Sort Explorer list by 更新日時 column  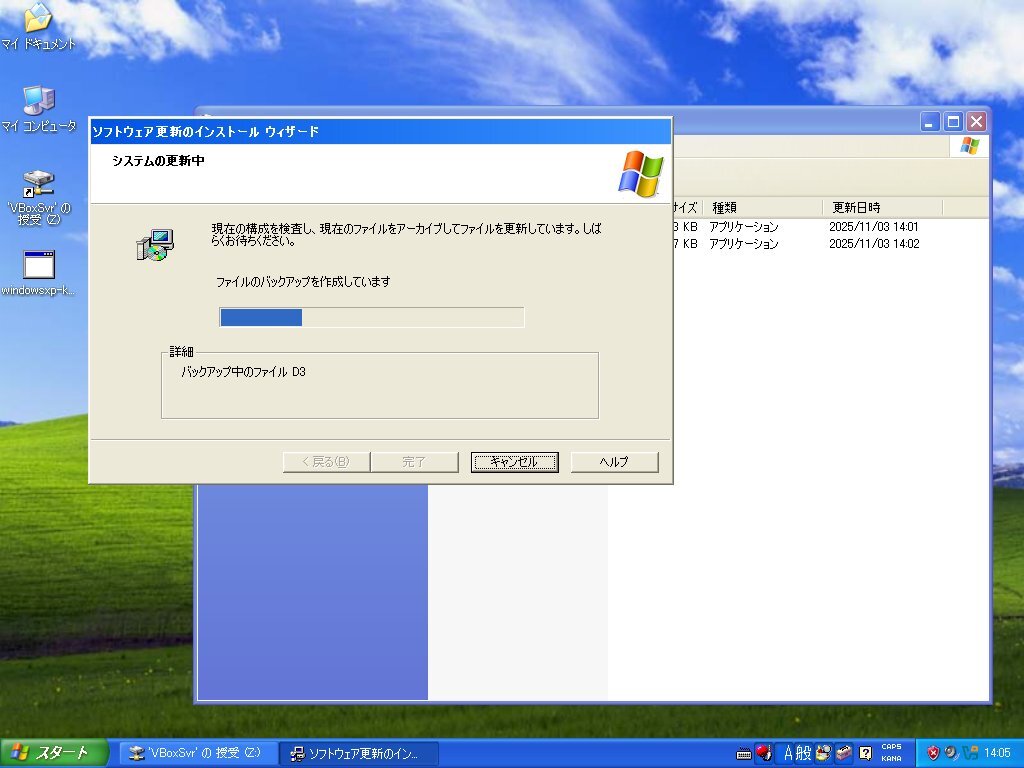coord(882,208)
